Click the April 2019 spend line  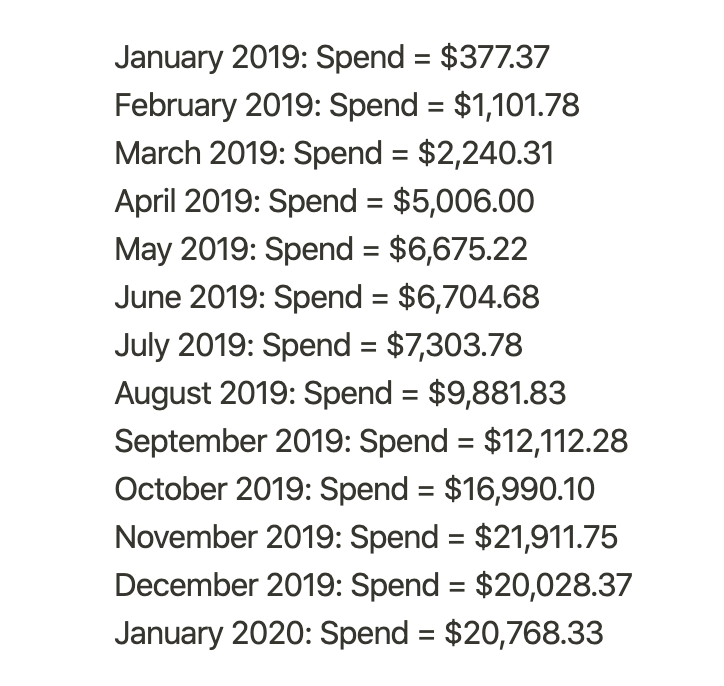coord(325,202)
